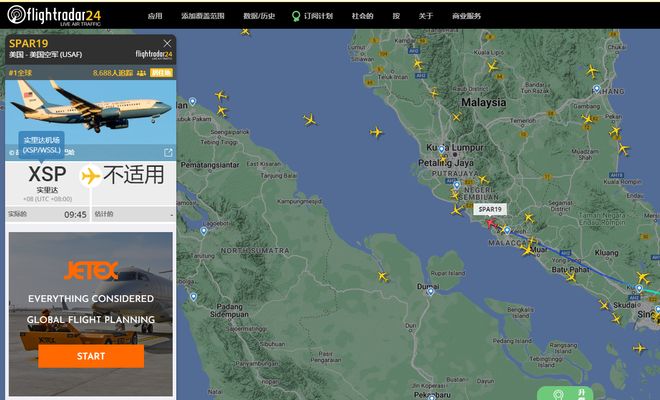This screenshot has width=660, height=400.
Task: Click the JETEX orange logo in ad
Action: click(x=91, y=270)
